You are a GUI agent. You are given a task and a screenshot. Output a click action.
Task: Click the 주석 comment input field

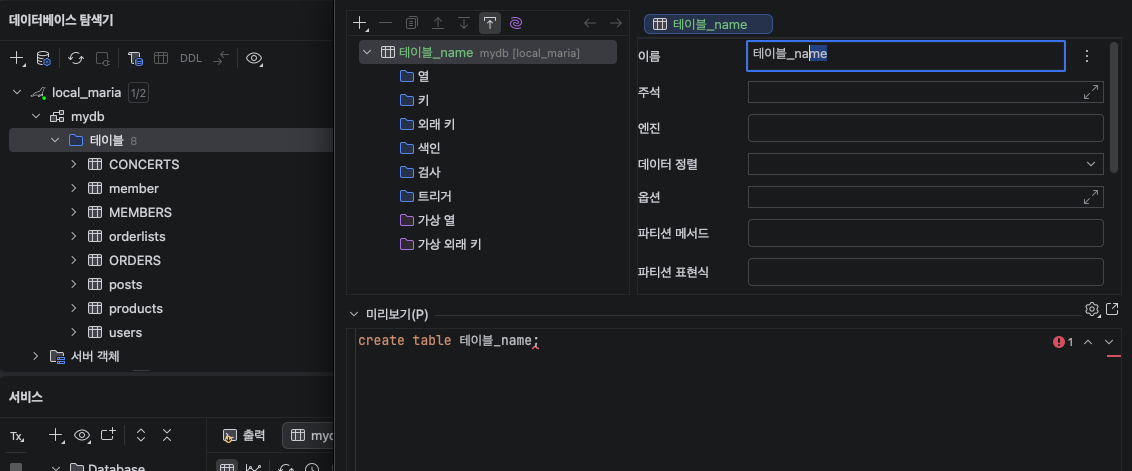(x=926, y=92)
